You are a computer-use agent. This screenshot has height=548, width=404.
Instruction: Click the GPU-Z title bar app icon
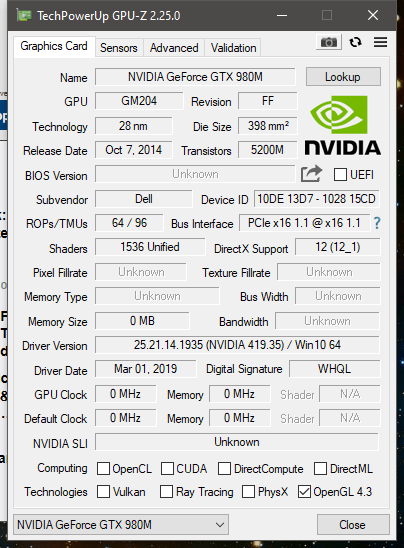point(24,15)
